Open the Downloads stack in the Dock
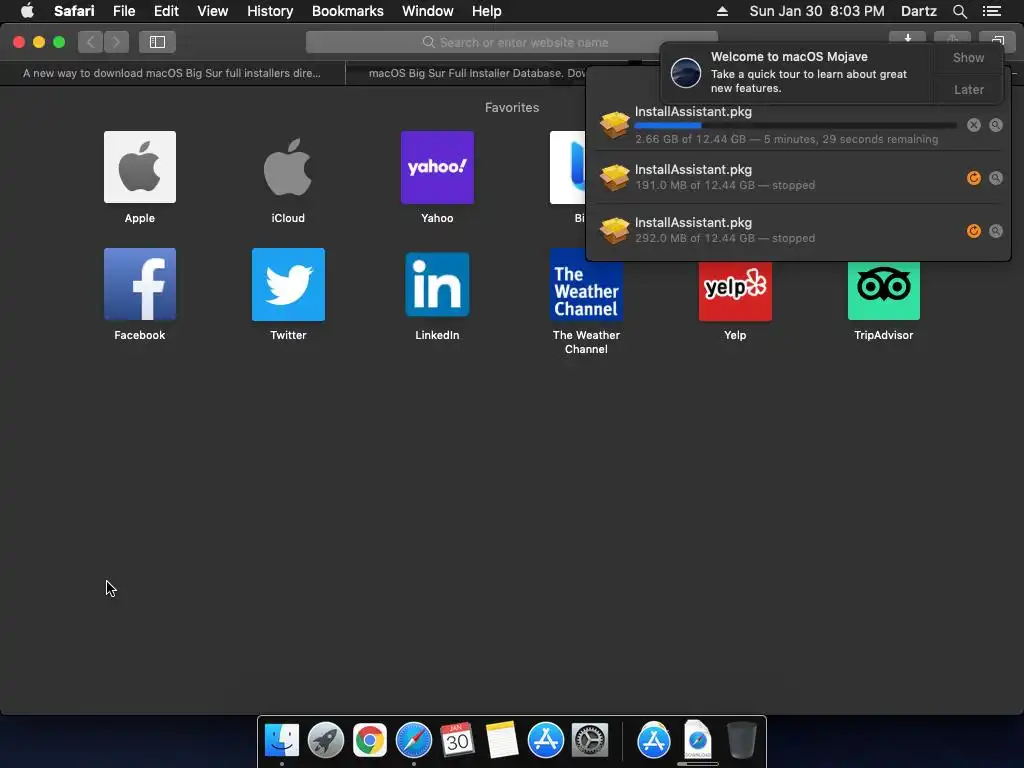1024x768 pixels. coord(697,740)
